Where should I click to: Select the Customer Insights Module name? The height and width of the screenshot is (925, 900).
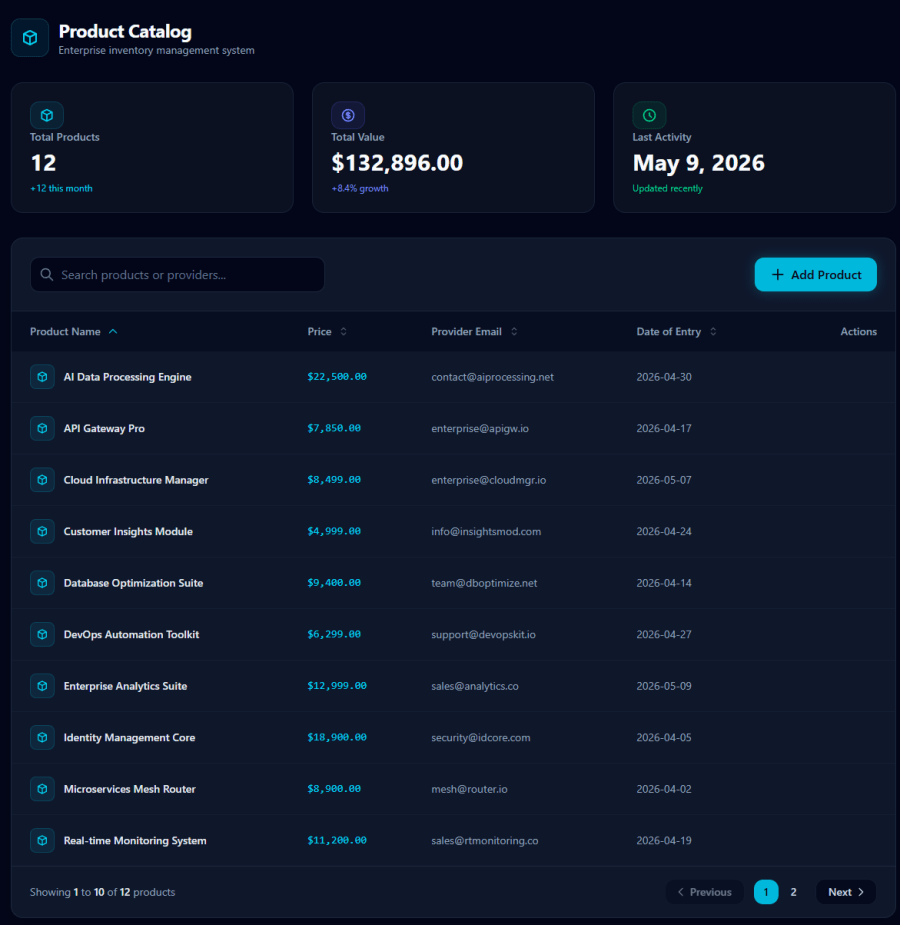point(128,532)
